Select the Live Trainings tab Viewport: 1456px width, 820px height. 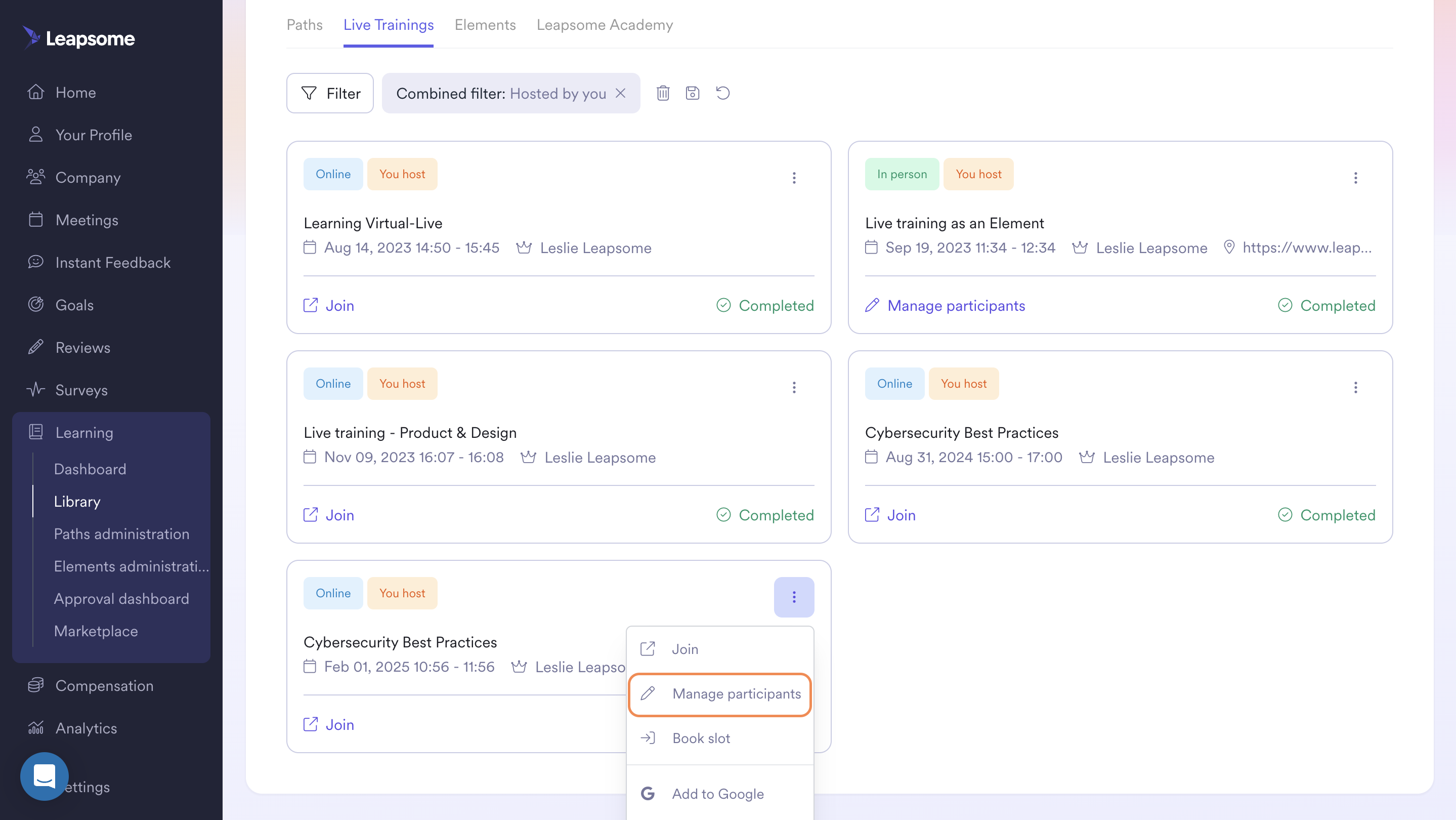click(x=389, y=25)
